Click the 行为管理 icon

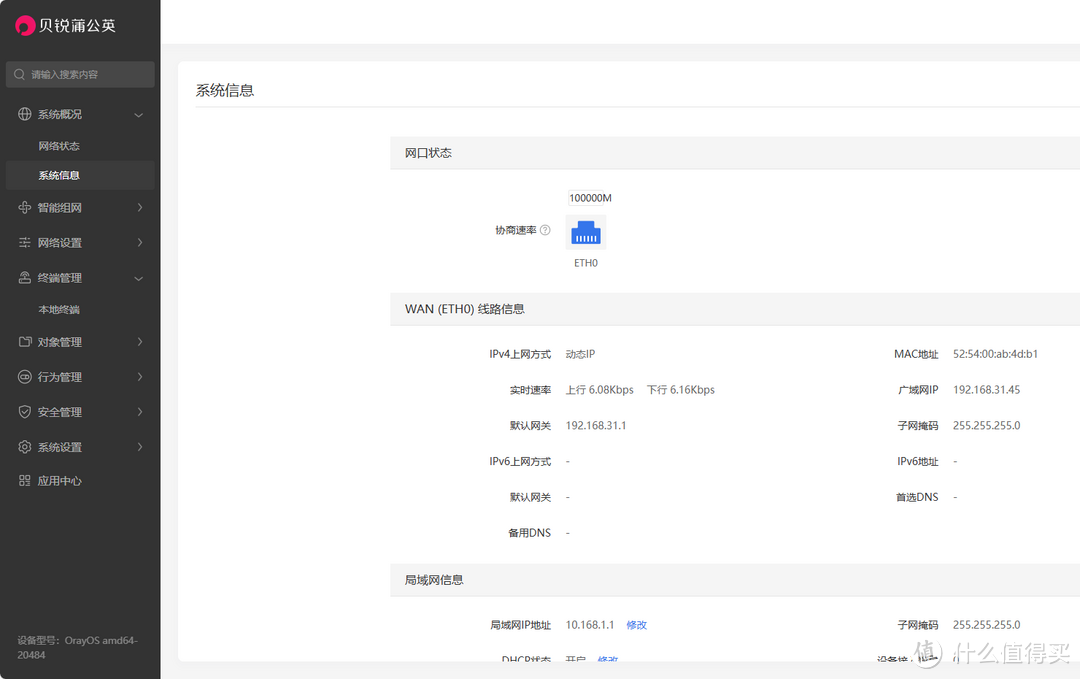click(25, 377)
